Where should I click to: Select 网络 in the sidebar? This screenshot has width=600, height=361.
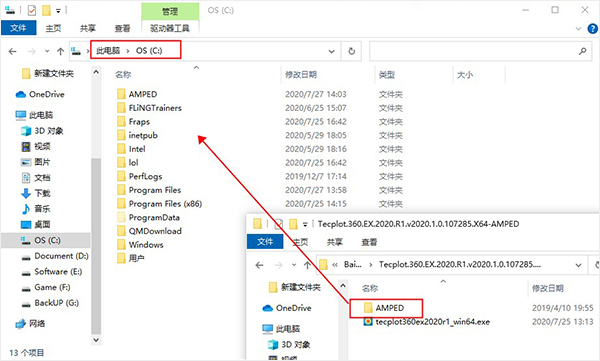(x=30, y=324)
